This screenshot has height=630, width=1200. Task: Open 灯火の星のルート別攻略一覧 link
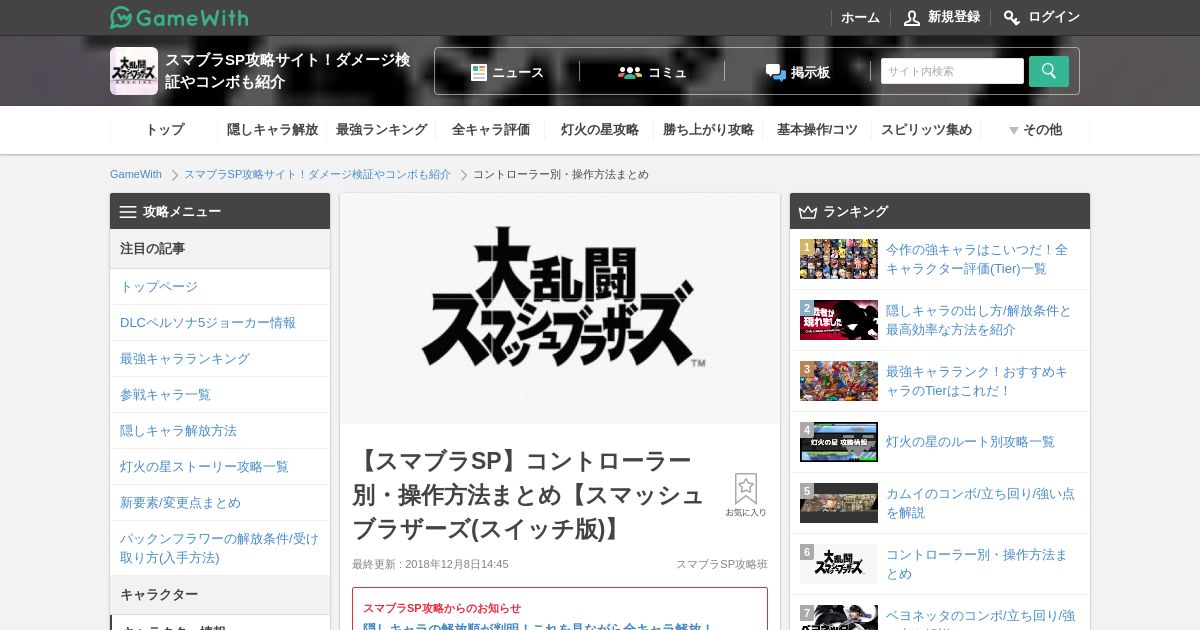(970, 442)
